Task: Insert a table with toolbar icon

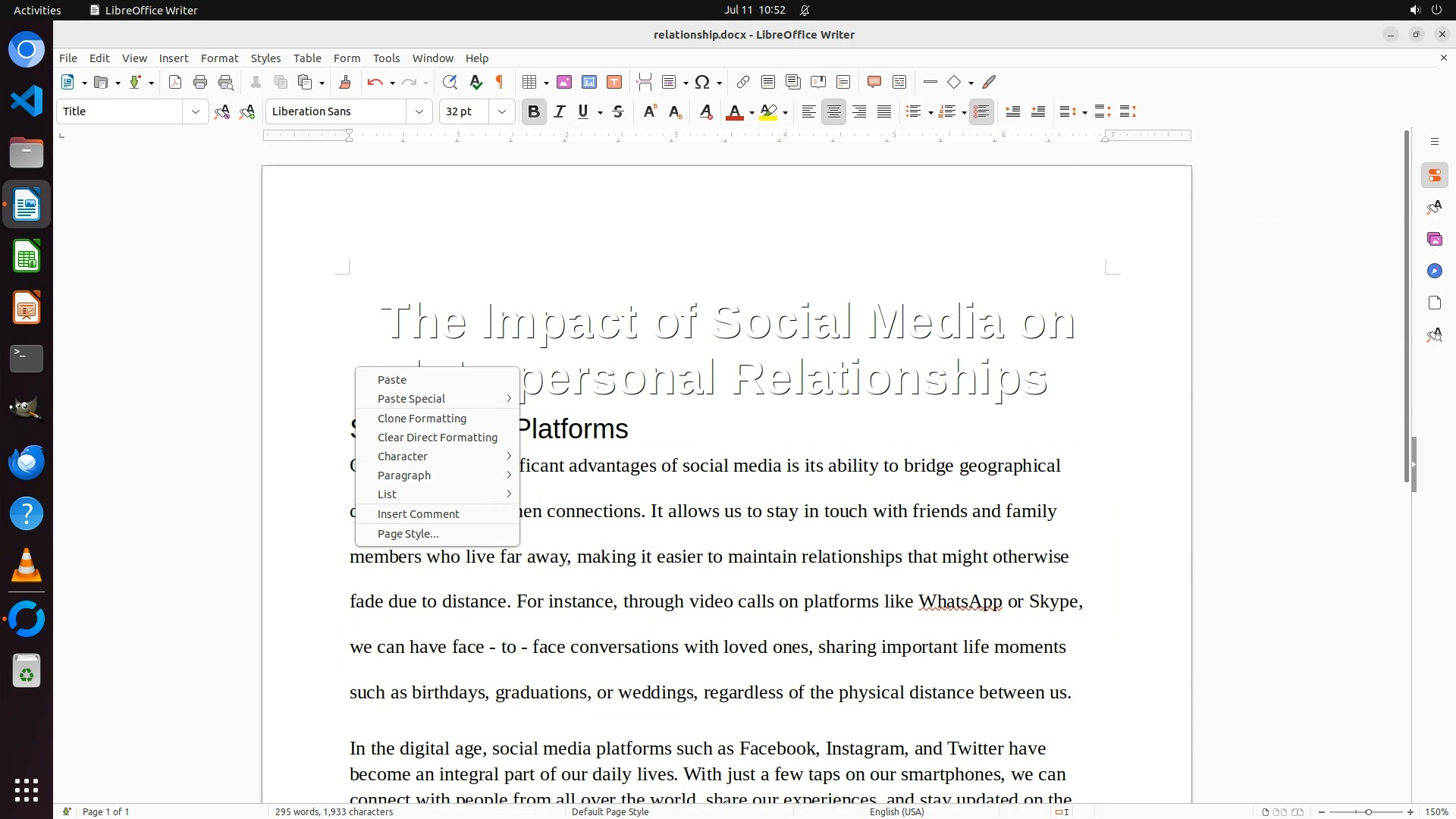Action: (x=530, y=83)
